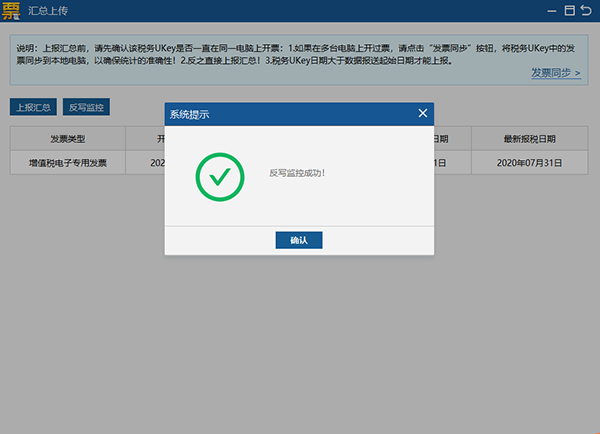Close the 系统提示 dialog with X
The image size is (600, 434).
point(423,114)
